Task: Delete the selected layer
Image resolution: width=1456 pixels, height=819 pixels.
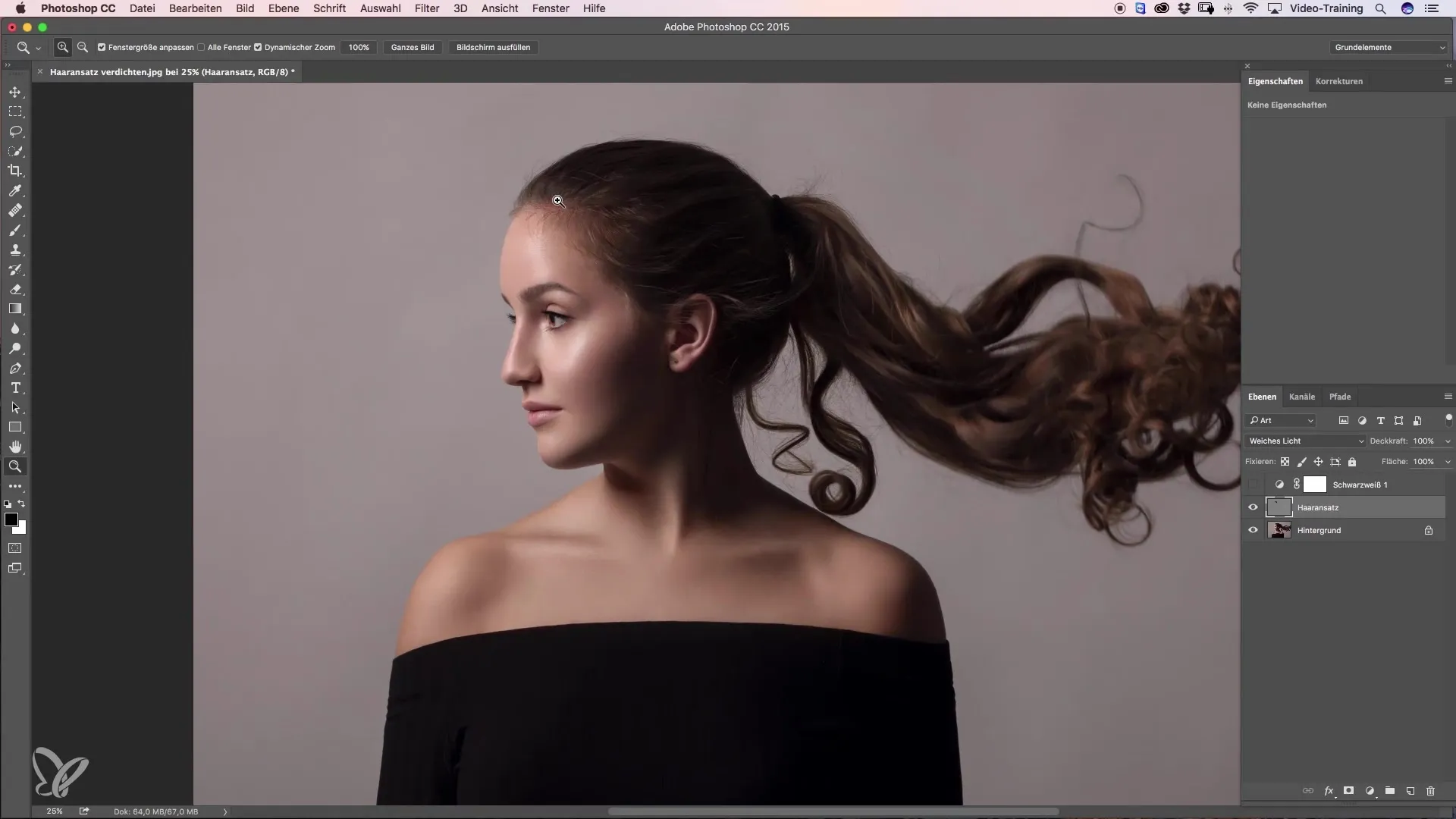Action: coord(1430,790)
